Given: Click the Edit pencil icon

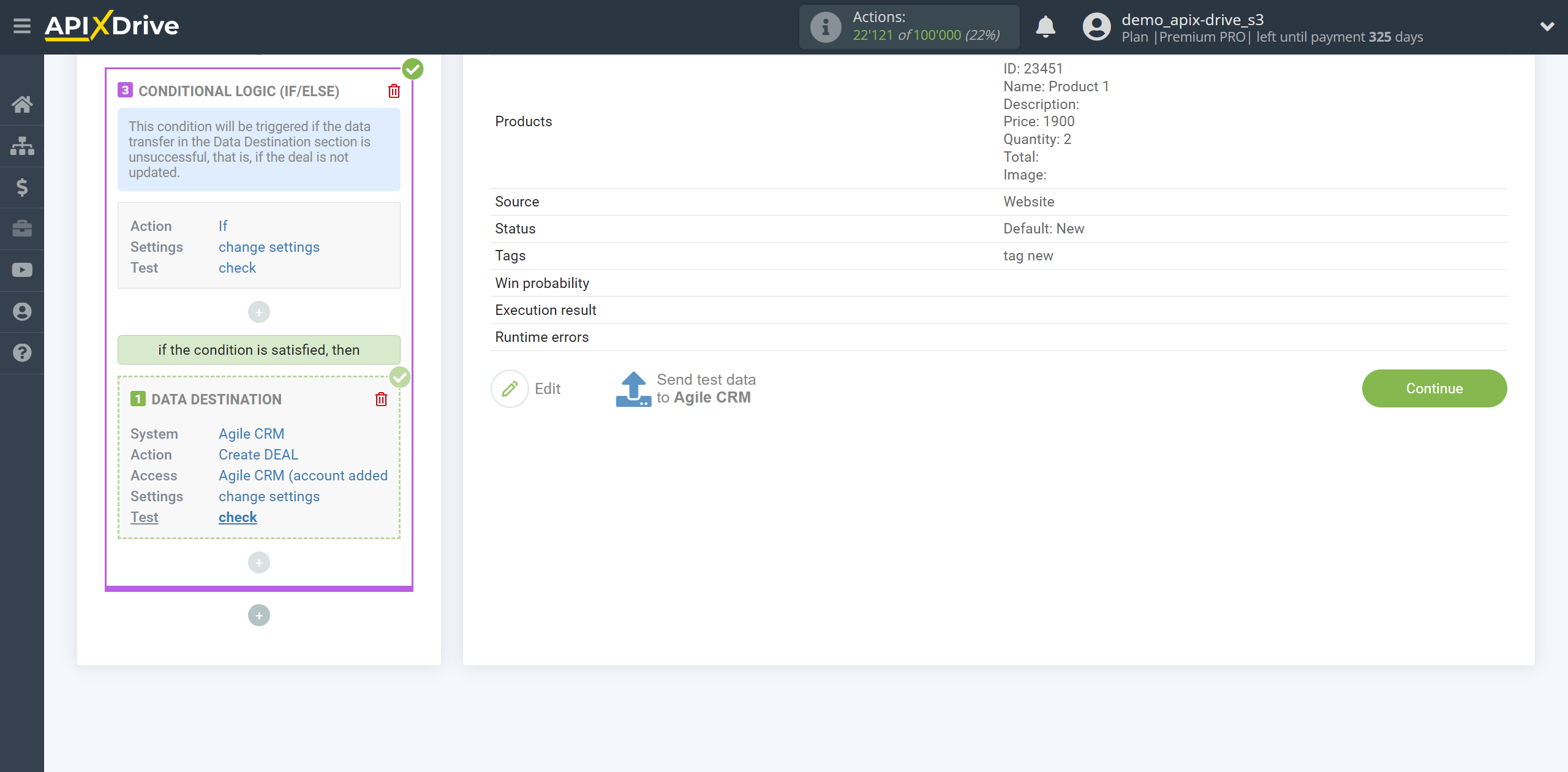Looking at the screenshot, I should (x=510, y=388).
